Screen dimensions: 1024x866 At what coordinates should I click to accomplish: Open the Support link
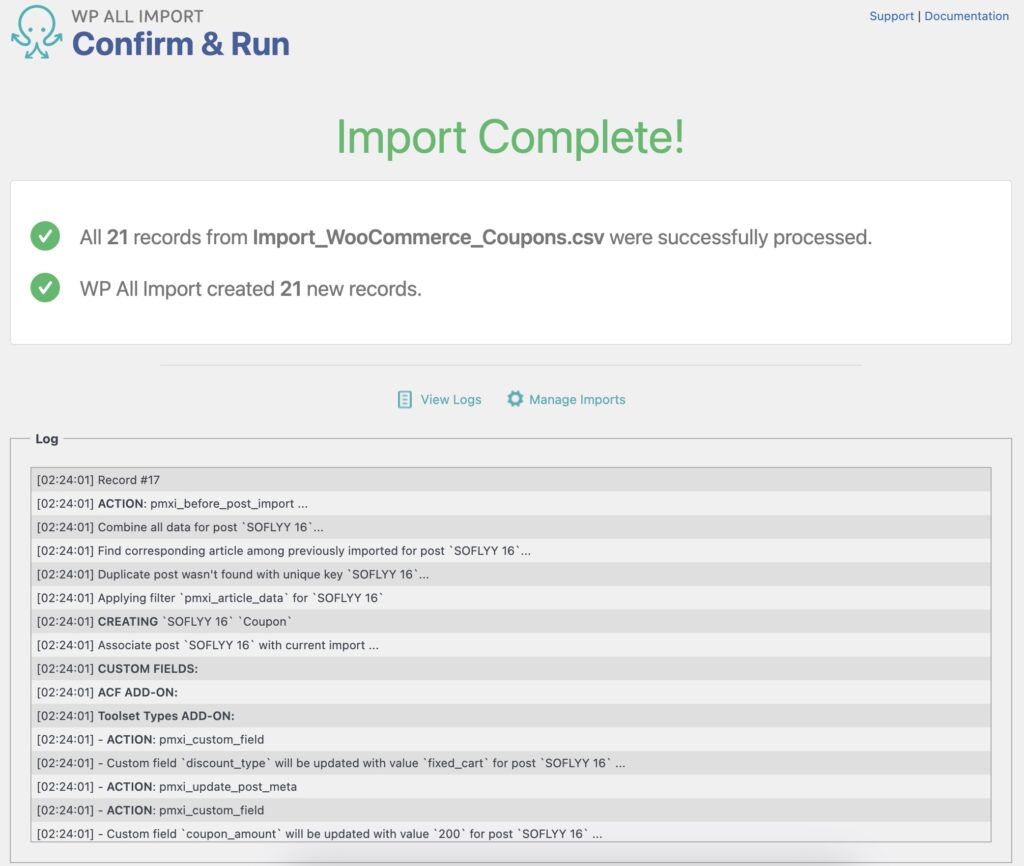pyautogui.click(x=891, y=15)
